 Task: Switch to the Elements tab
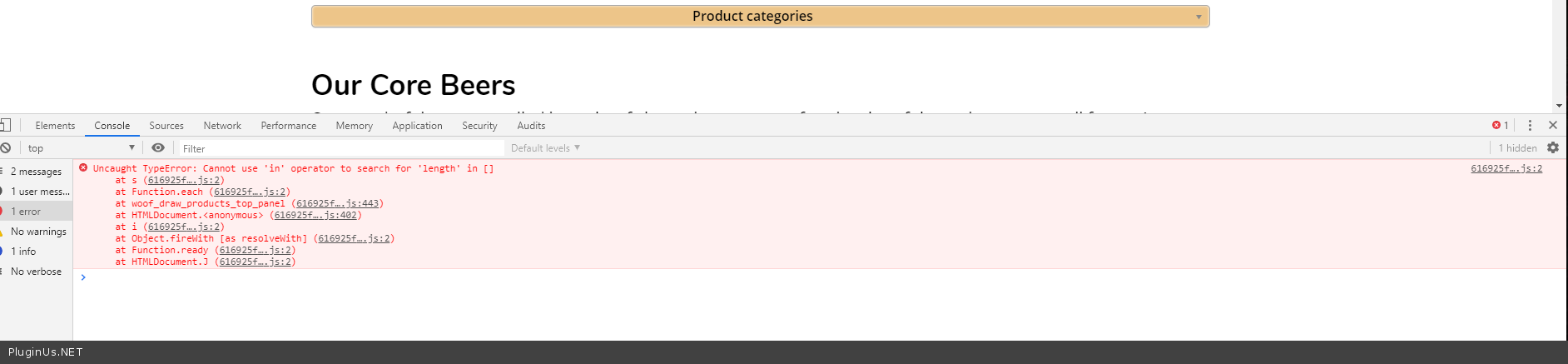(55, 126)
